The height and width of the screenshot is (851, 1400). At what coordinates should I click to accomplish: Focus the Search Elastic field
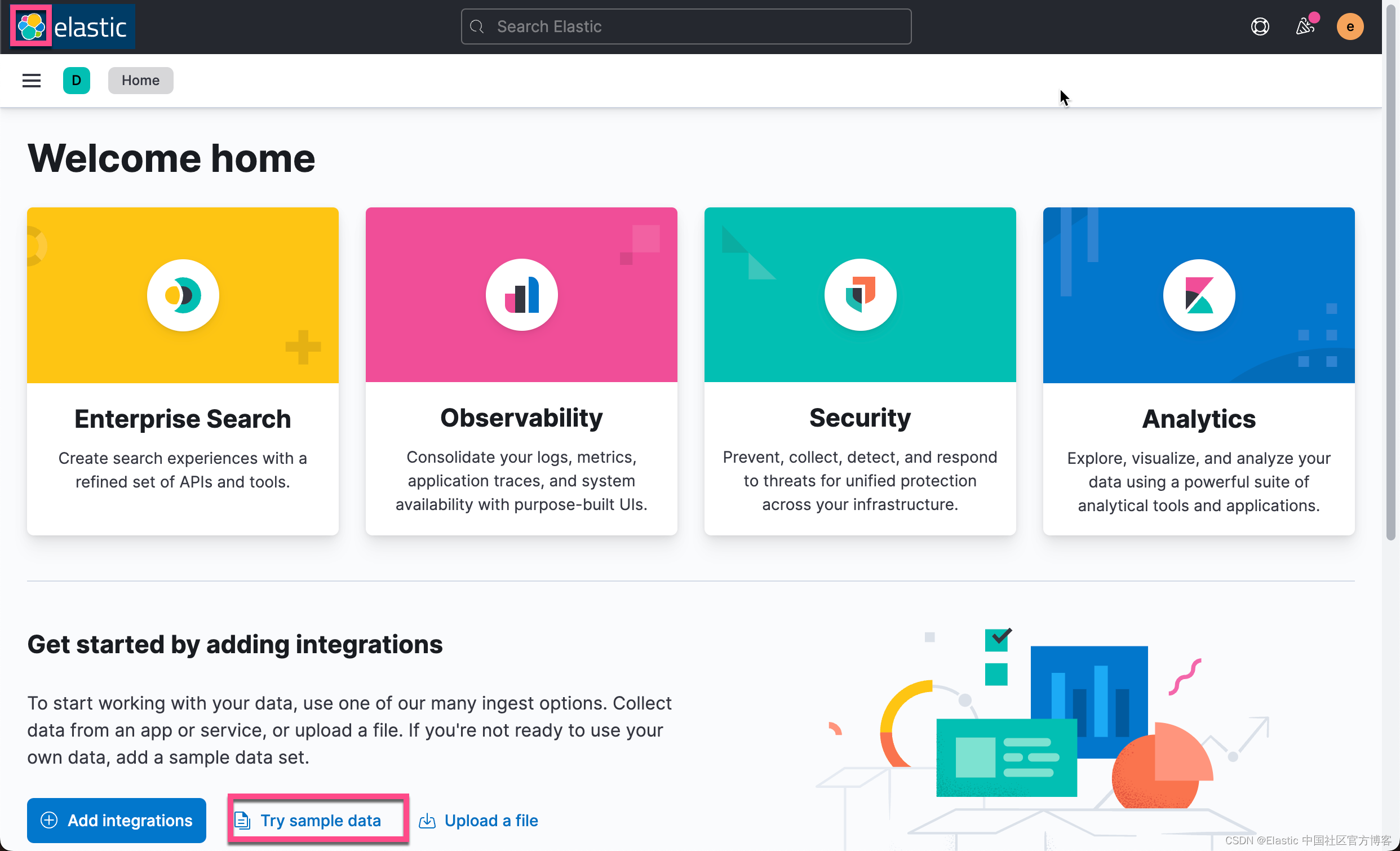click(x=686, y=26)
